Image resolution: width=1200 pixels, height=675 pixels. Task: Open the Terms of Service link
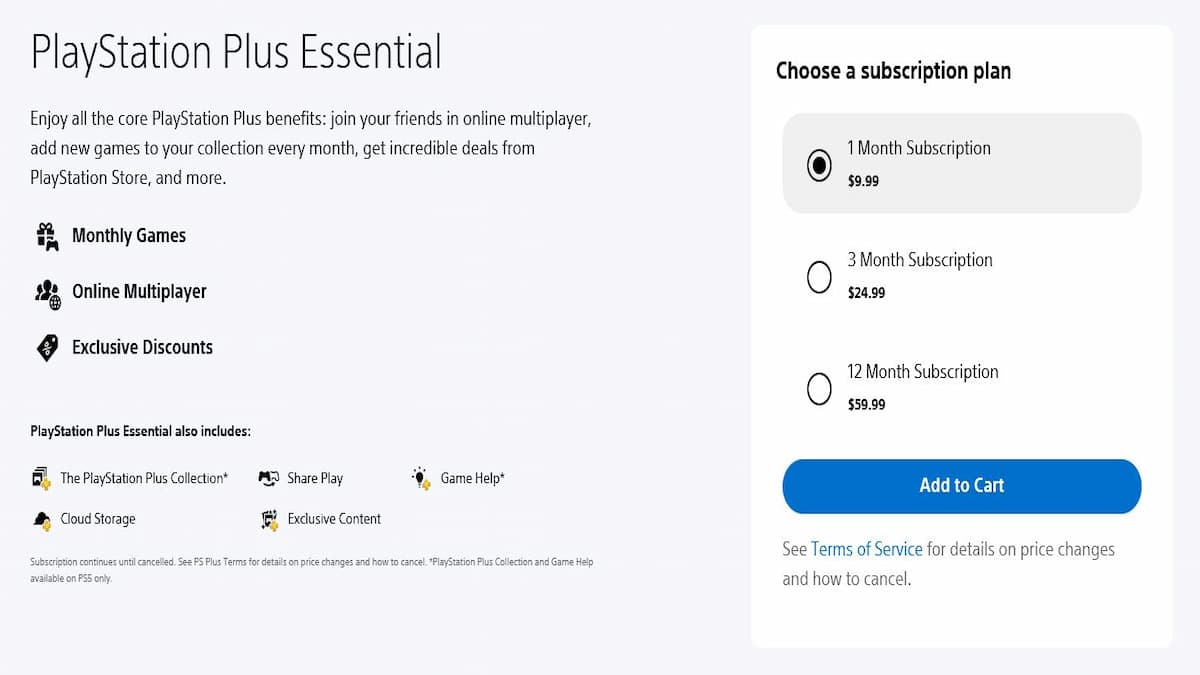[867, 549]
